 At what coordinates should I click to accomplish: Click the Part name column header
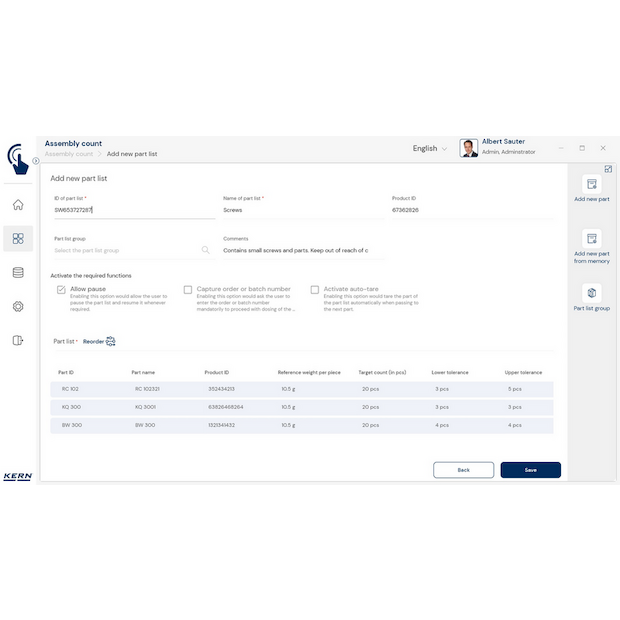click(143, 372)
